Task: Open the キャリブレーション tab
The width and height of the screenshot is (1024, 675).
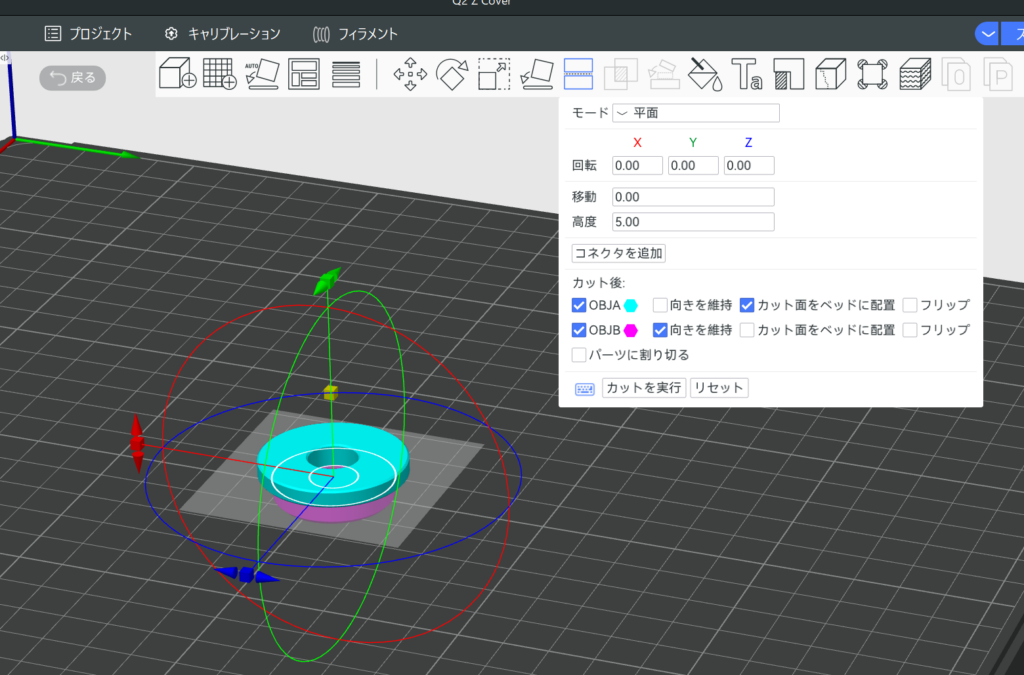Action: 222,34
